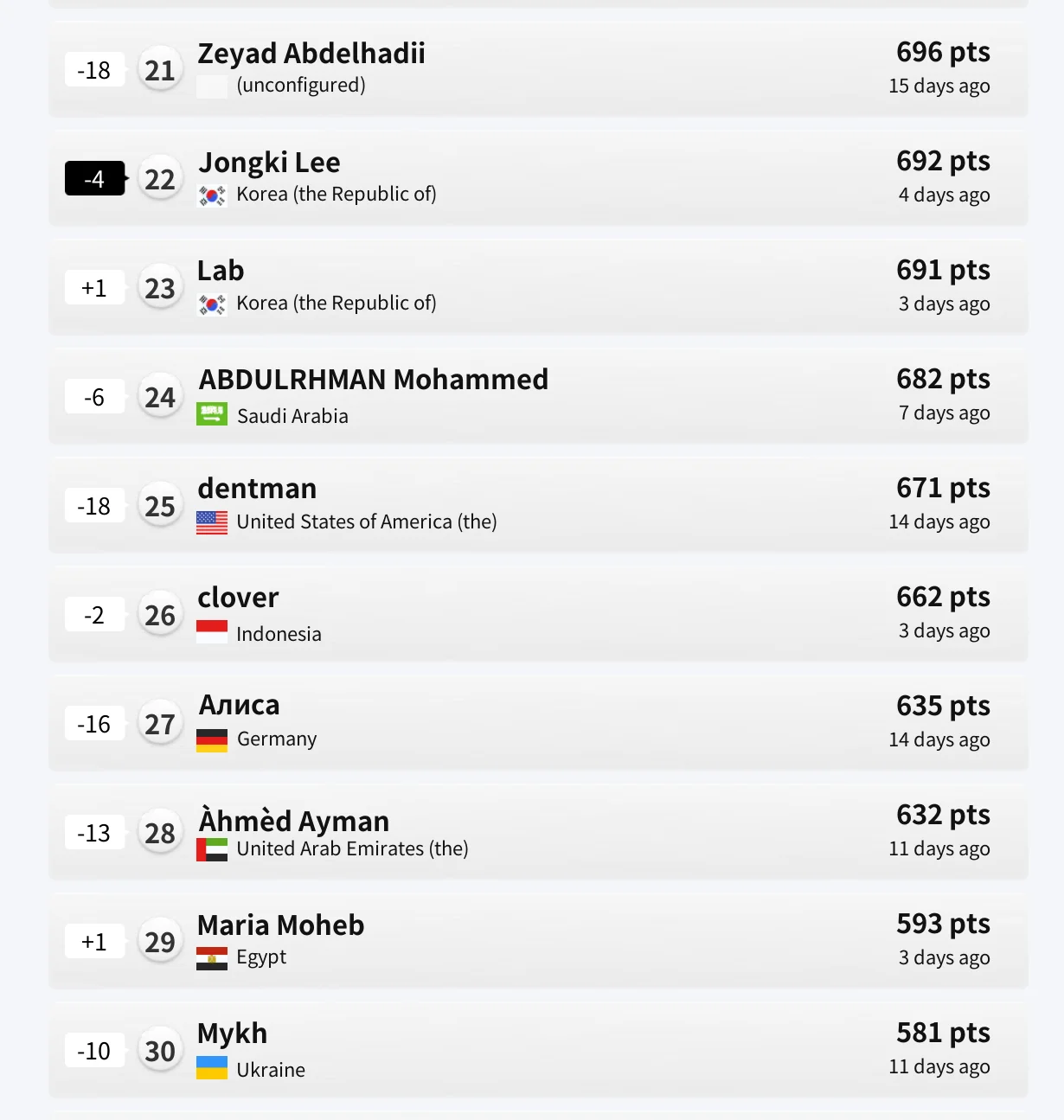1064x1120 pixels.
Task: Click the South Korea flag beside Jongki Lee
Action: 212,195
